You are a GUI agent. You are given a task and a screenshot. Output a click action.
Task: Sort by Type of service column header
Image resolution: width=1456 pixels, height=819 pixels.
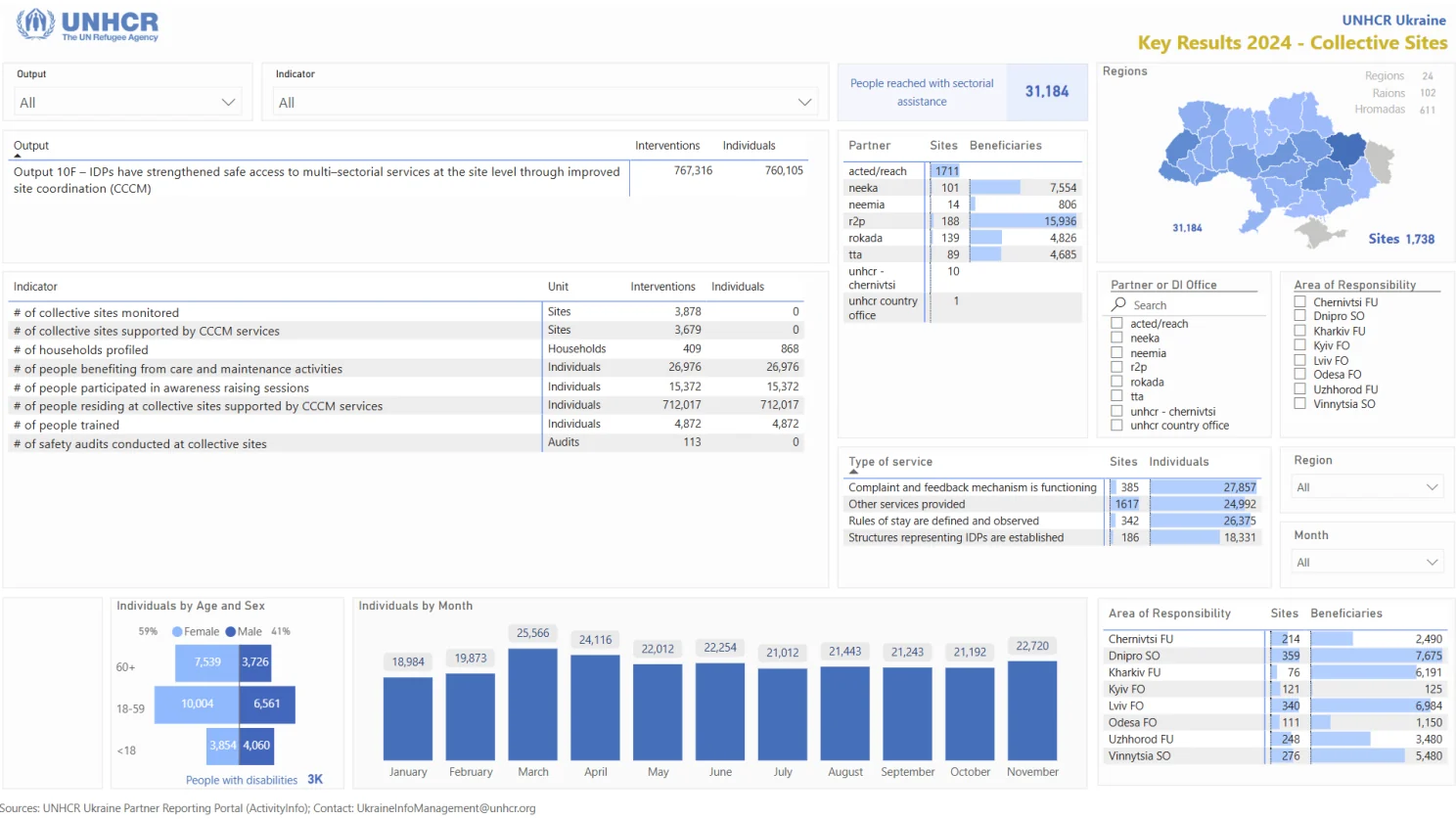(x=890, y=462)
